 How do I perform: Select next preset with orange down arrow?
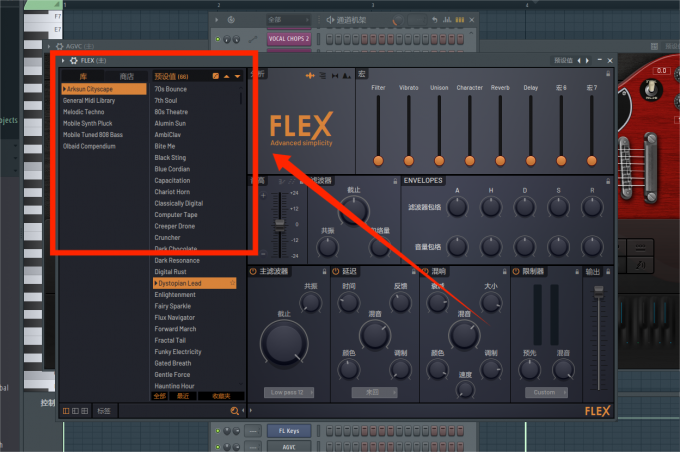point(237,76)
